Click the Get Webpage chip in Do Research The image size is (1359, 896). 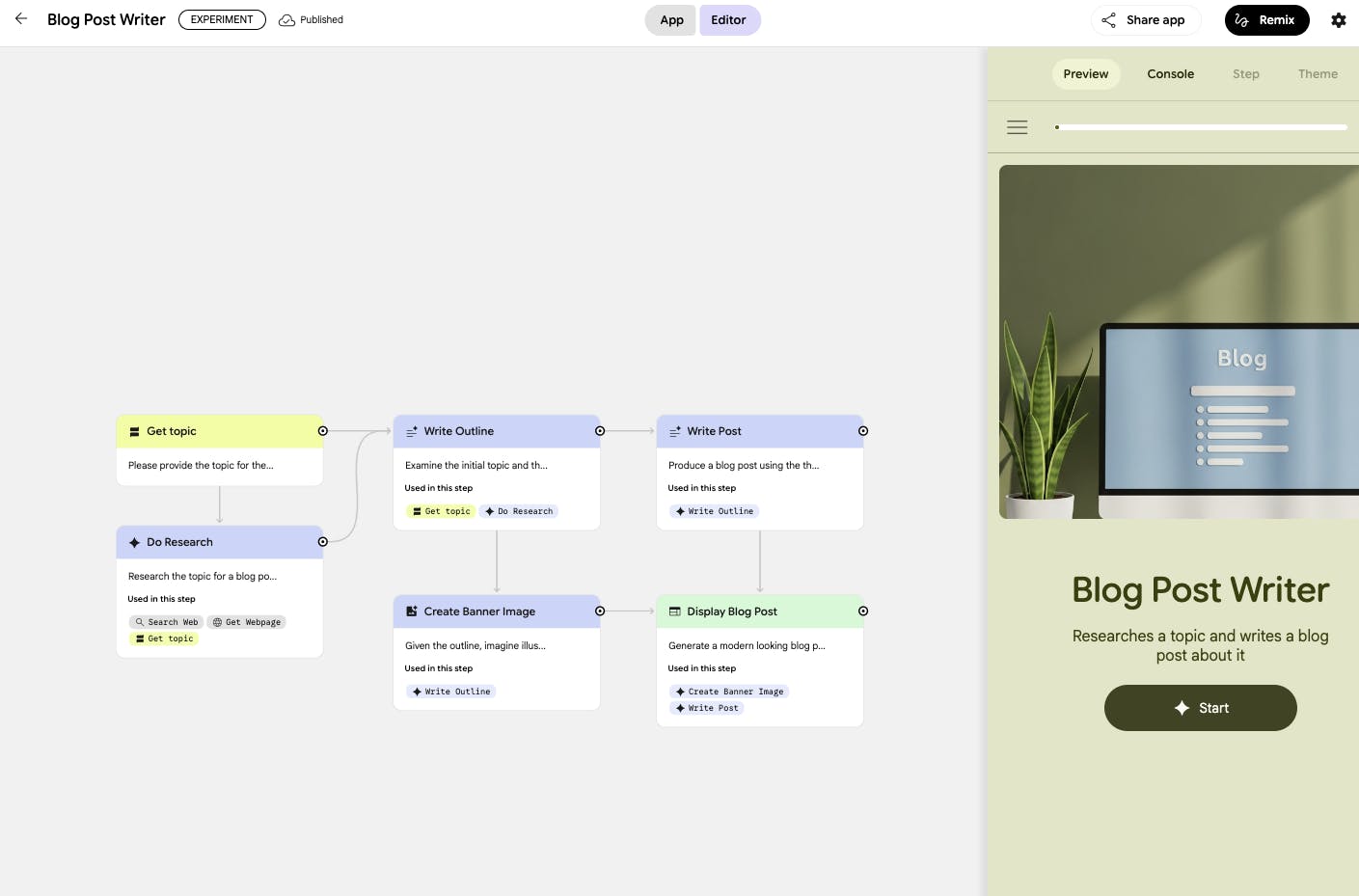tap(247, 622)
